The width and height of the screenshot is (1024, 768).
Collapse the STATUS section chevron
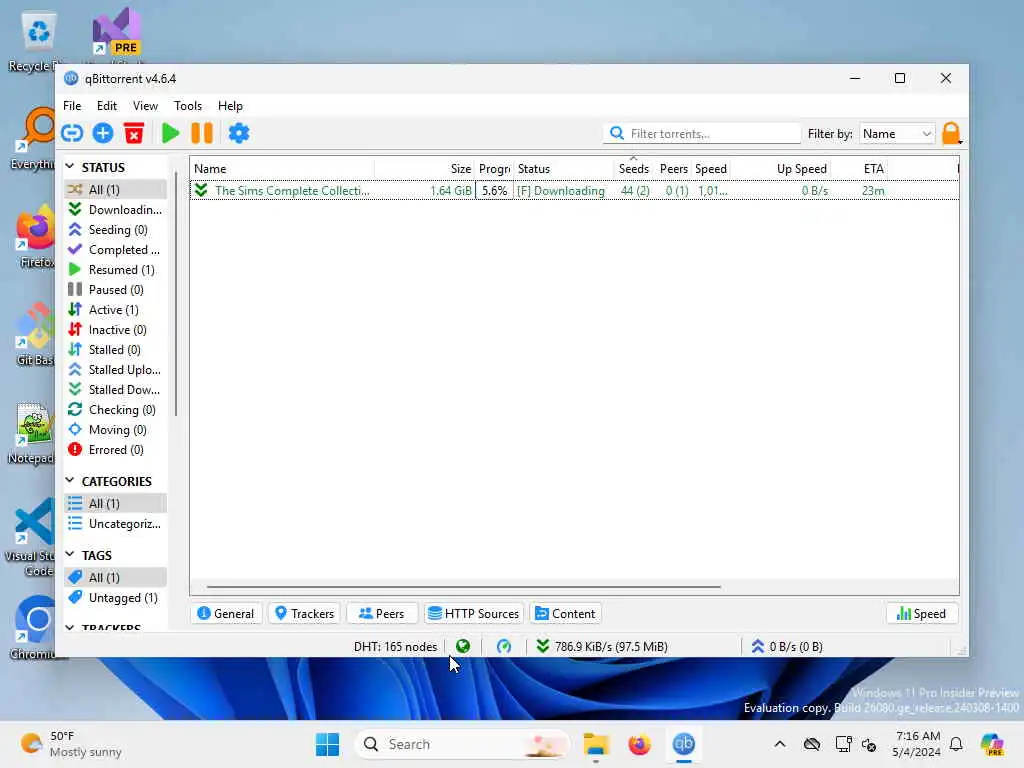[x=70, y=167]
